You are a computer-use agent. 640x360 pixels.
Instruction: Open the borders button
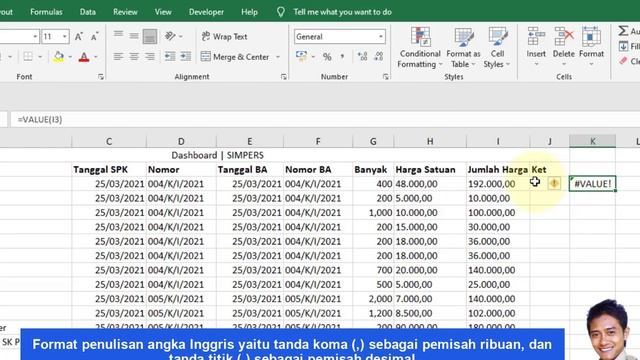[28, 56]
